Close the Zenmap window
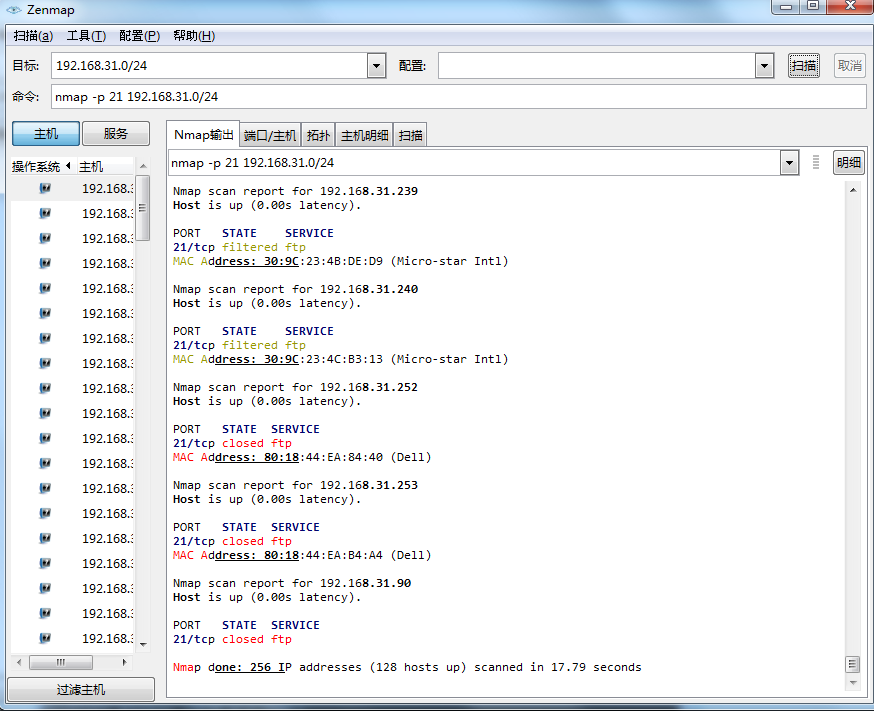 point(851,6)
